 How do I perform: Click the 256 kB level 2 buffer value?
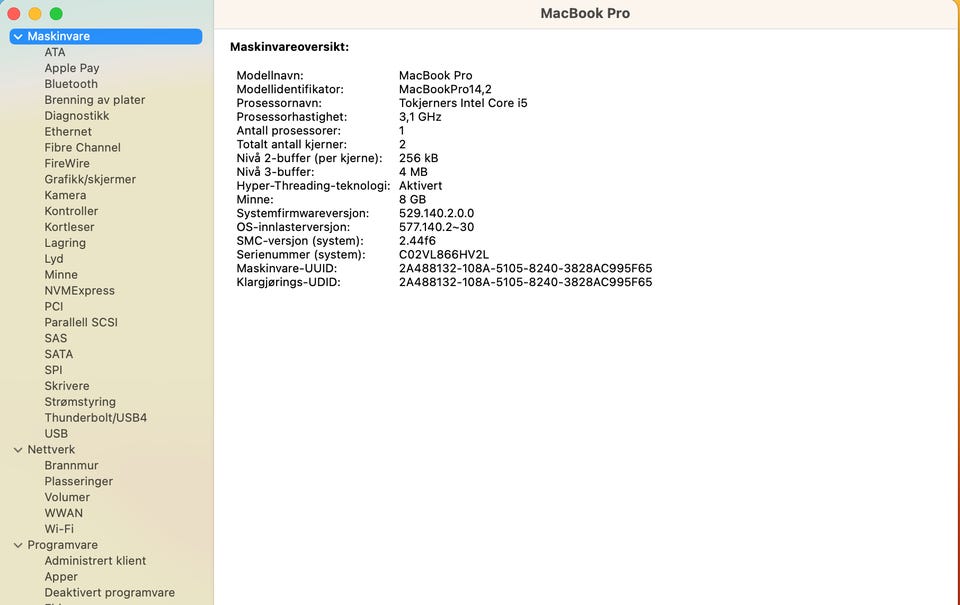point(419,159)
